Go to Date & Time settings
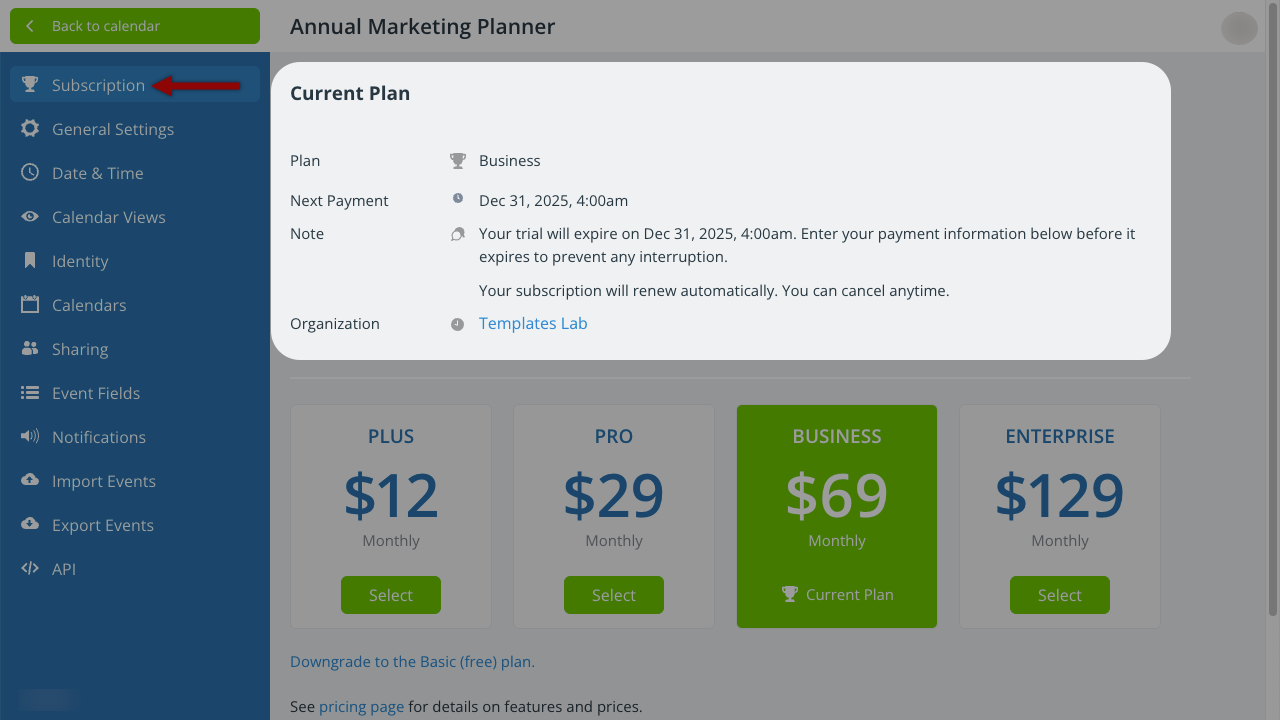 point(135,173)
